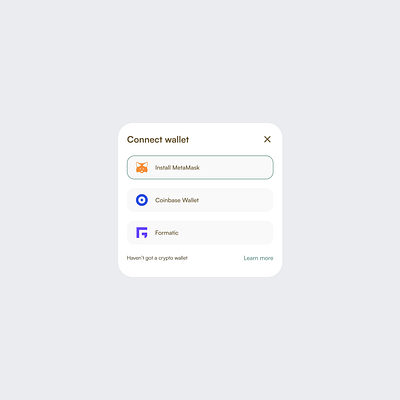This screenshot has height=400, width=400.
Task: Click the purple Formatic logo icon
Action: tap(142, 232)
